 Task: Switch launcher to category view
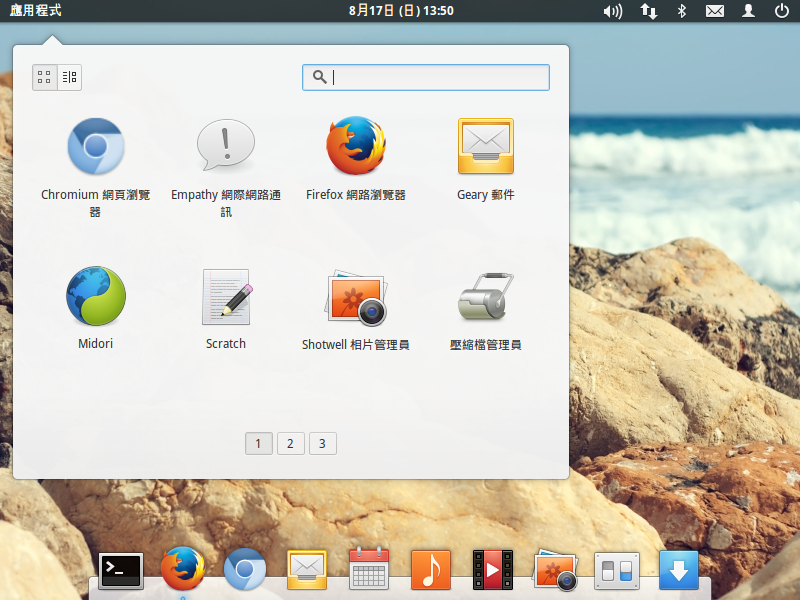tap(69, 78)
